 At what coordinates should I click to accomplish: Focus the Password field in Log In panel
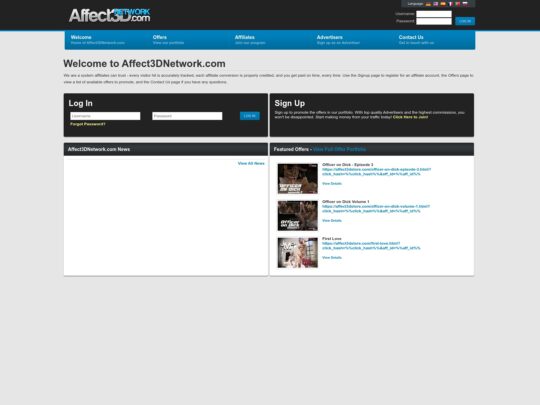click(x=187, y=116)
